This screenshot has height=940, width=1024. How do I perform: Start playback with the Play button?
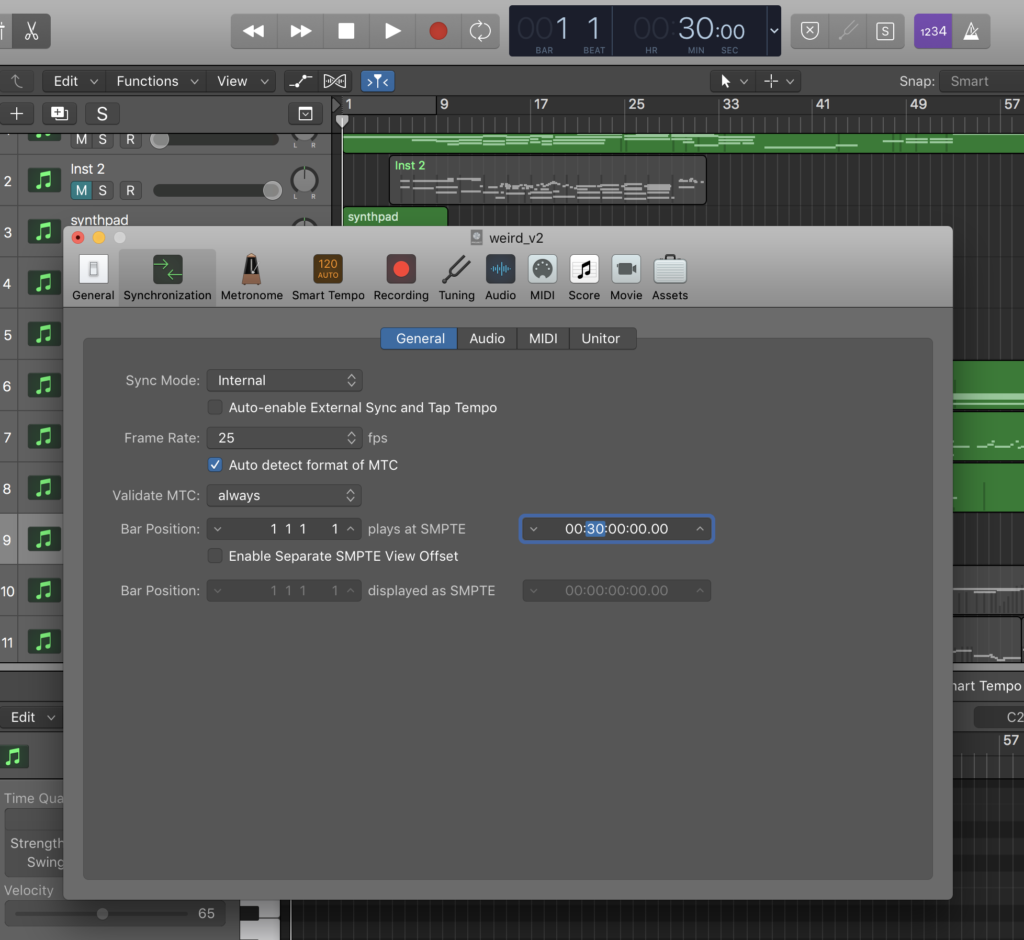pos(392,31)
